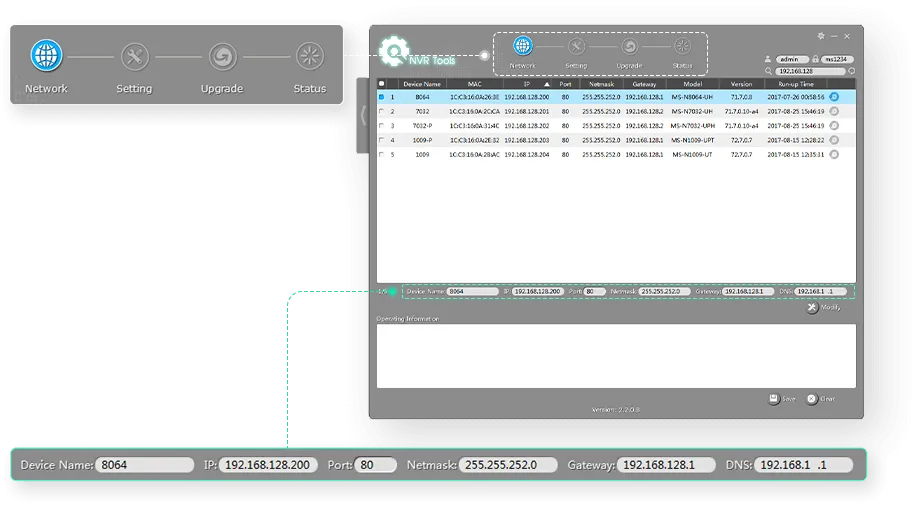917x505 pixels.
Task: Check the checkbox for row 3 (7032-P)
Action: pos(382,126)
